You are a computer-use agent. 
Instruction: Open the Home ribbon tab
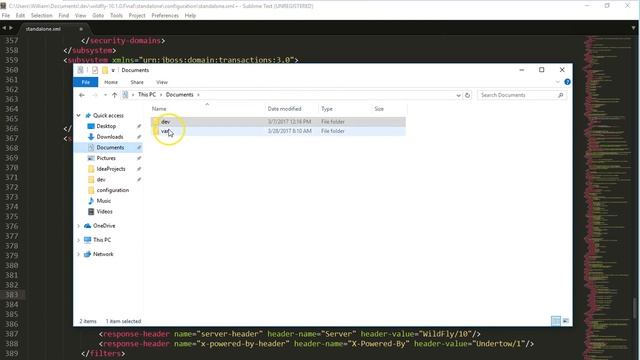(x=111, y=82)
